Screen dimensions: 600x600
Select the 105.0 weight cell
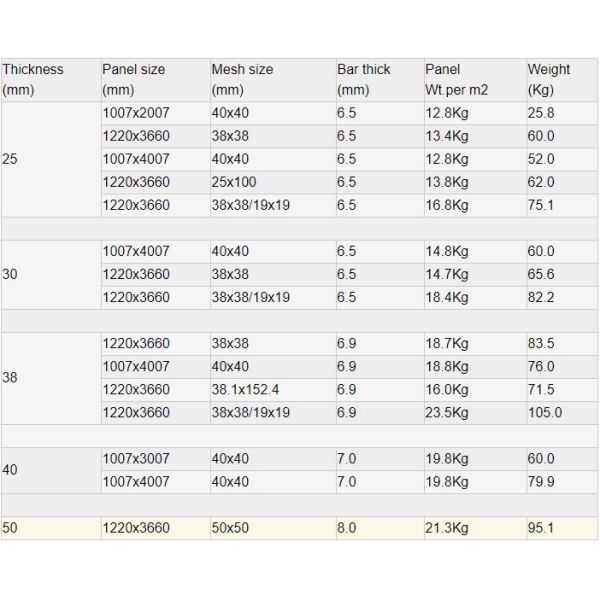point(545,412)
